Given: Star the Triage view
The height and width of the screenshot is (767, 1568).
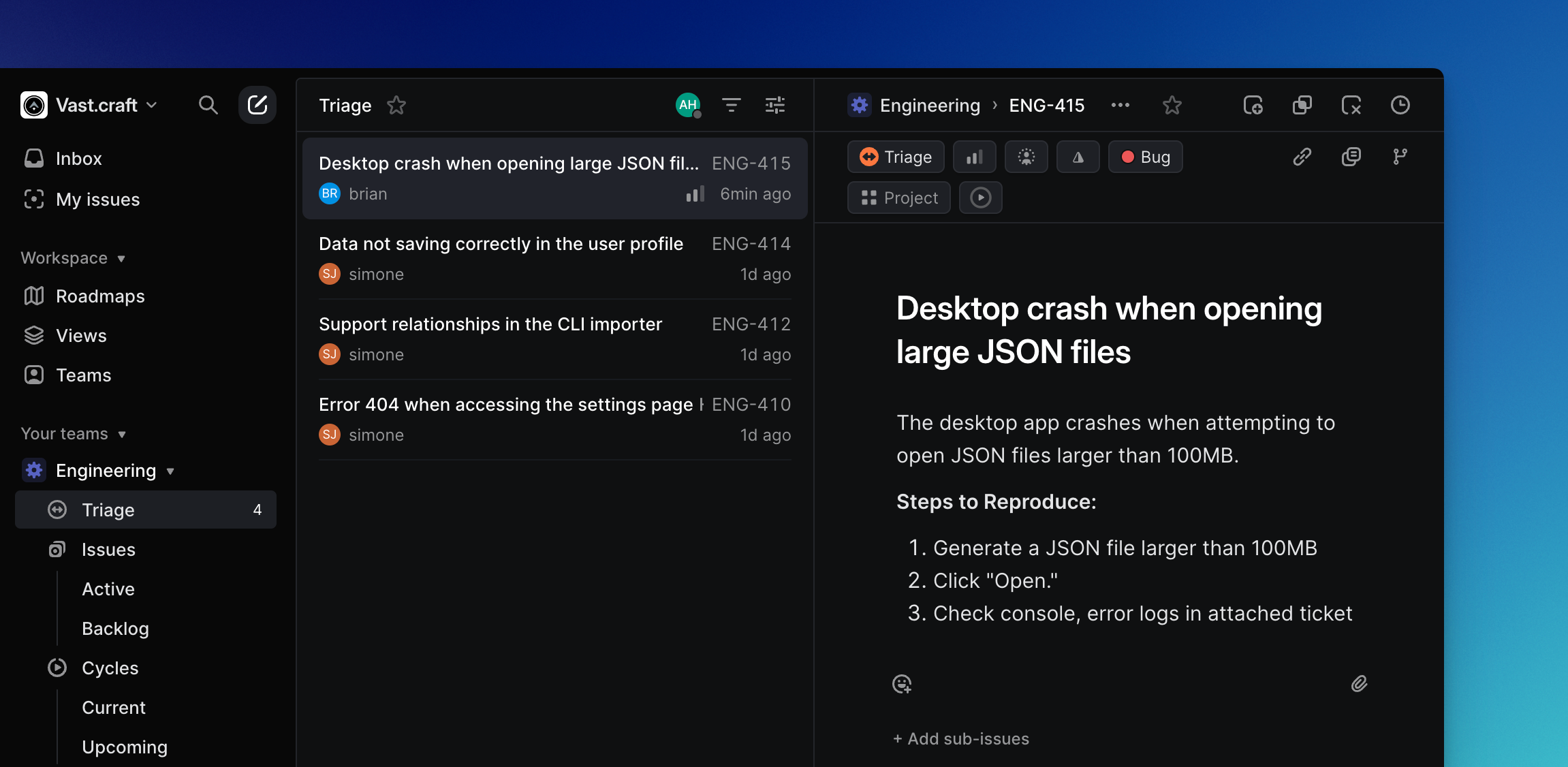Looking at the screenshot, I should click(x=396, y=105).
